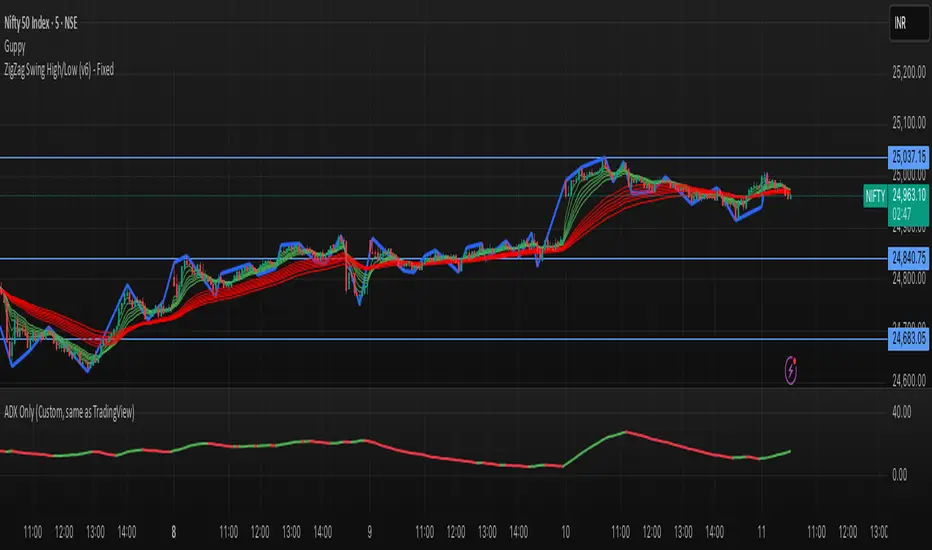Click the 24,963.10 last price label
The height and width of the screenshot is (550, 932).
pyautogui.click(x=909, y=194)
